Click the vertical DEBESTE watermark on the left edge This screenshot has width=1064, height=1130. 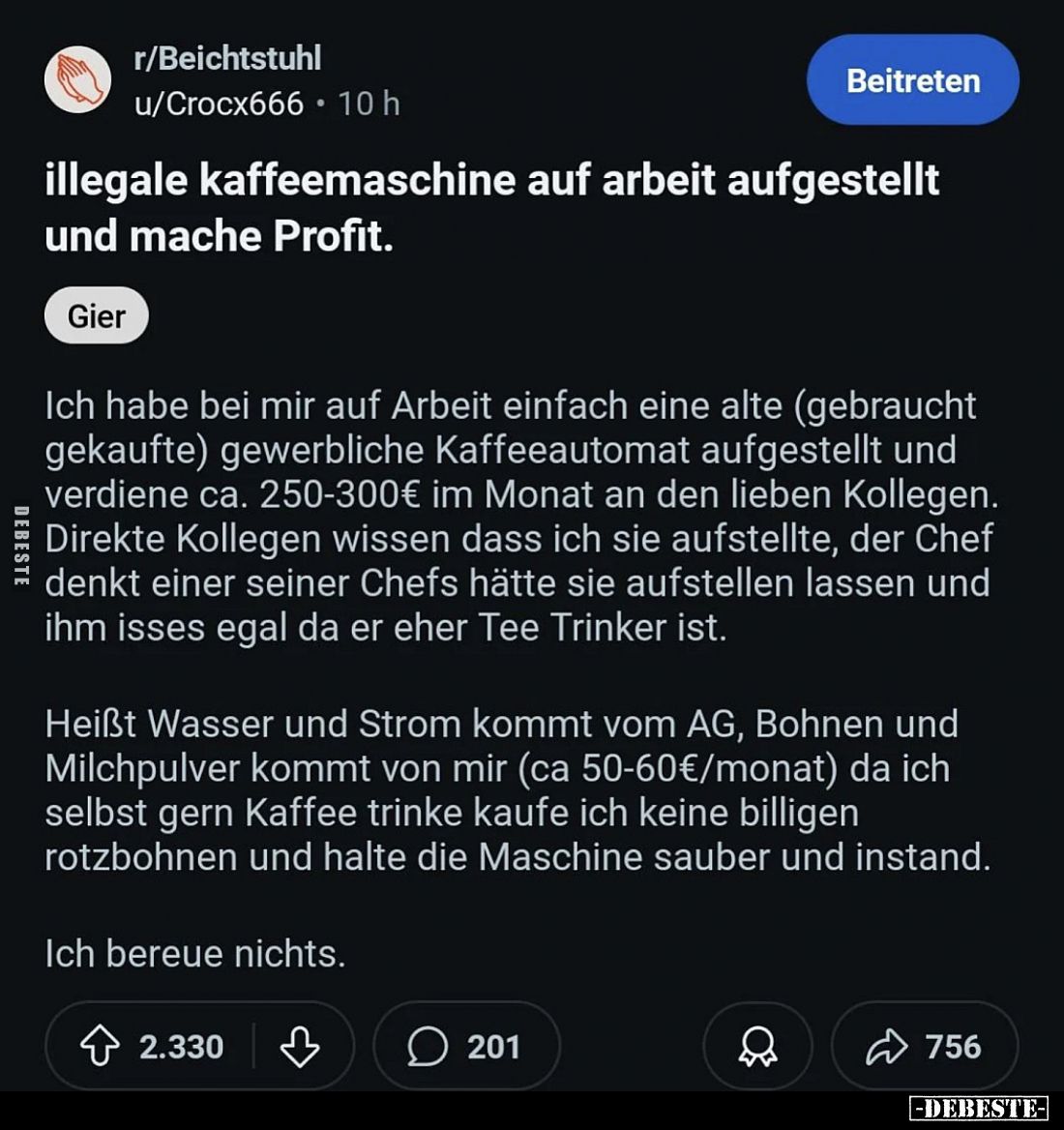click(x=20, y=545)
